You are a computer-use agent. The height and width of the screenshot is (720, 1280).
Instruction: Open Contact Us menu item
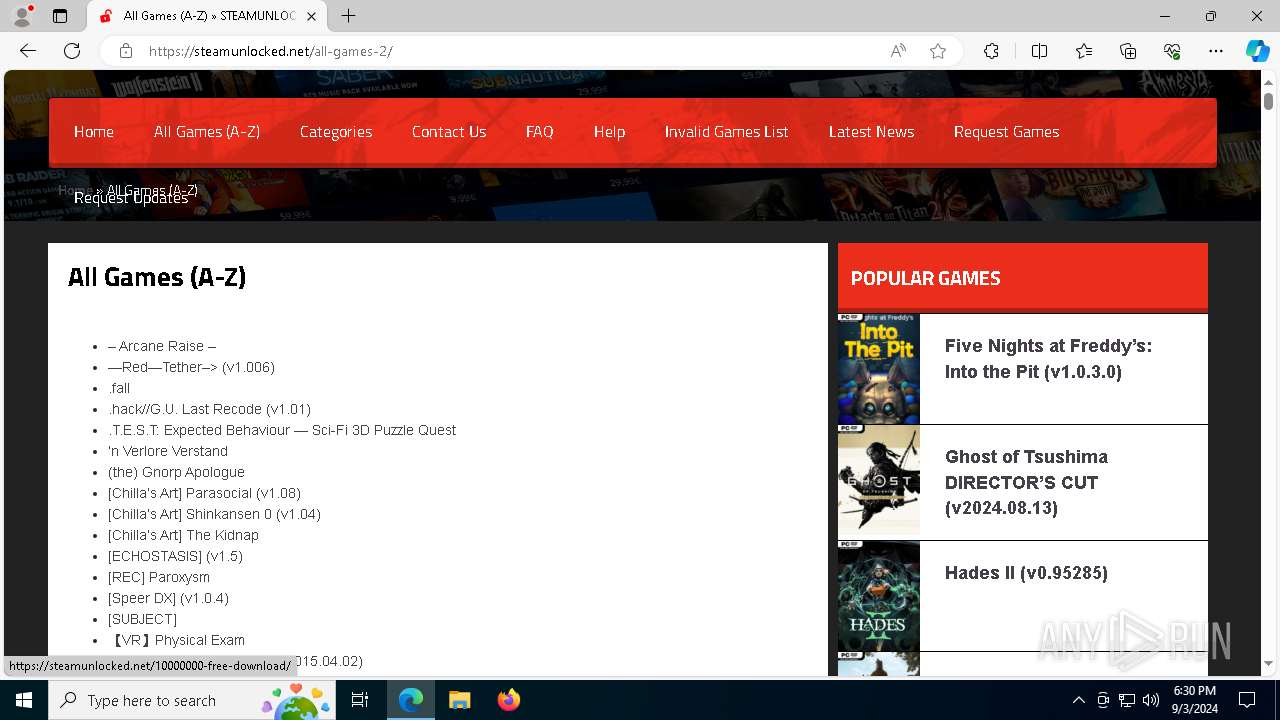pos(449,132)
